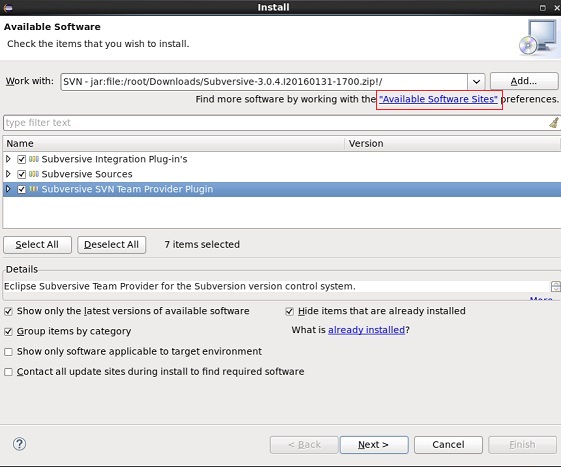Uncheck Subversive SVN Team Provider Plugin checkbox

[21, 189]
